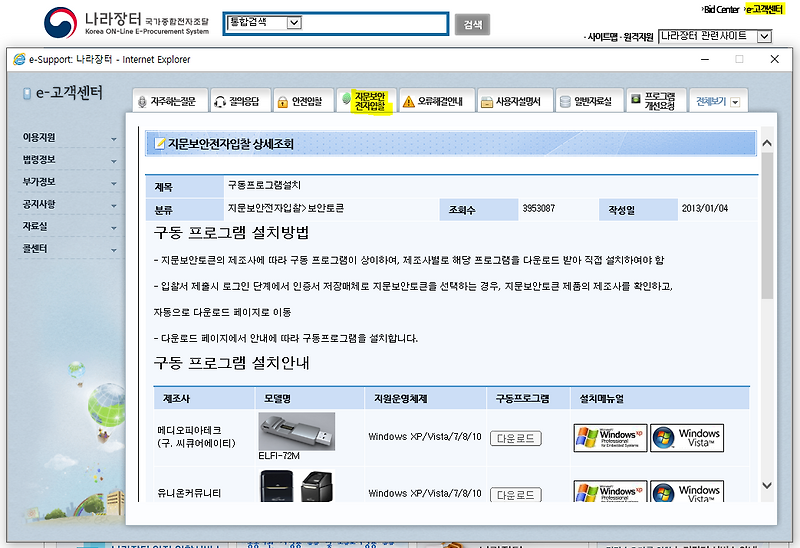Select the 지문보안 전자입찰 tab
The height and width of the screenshot is (548, 800).
(366, 101)
